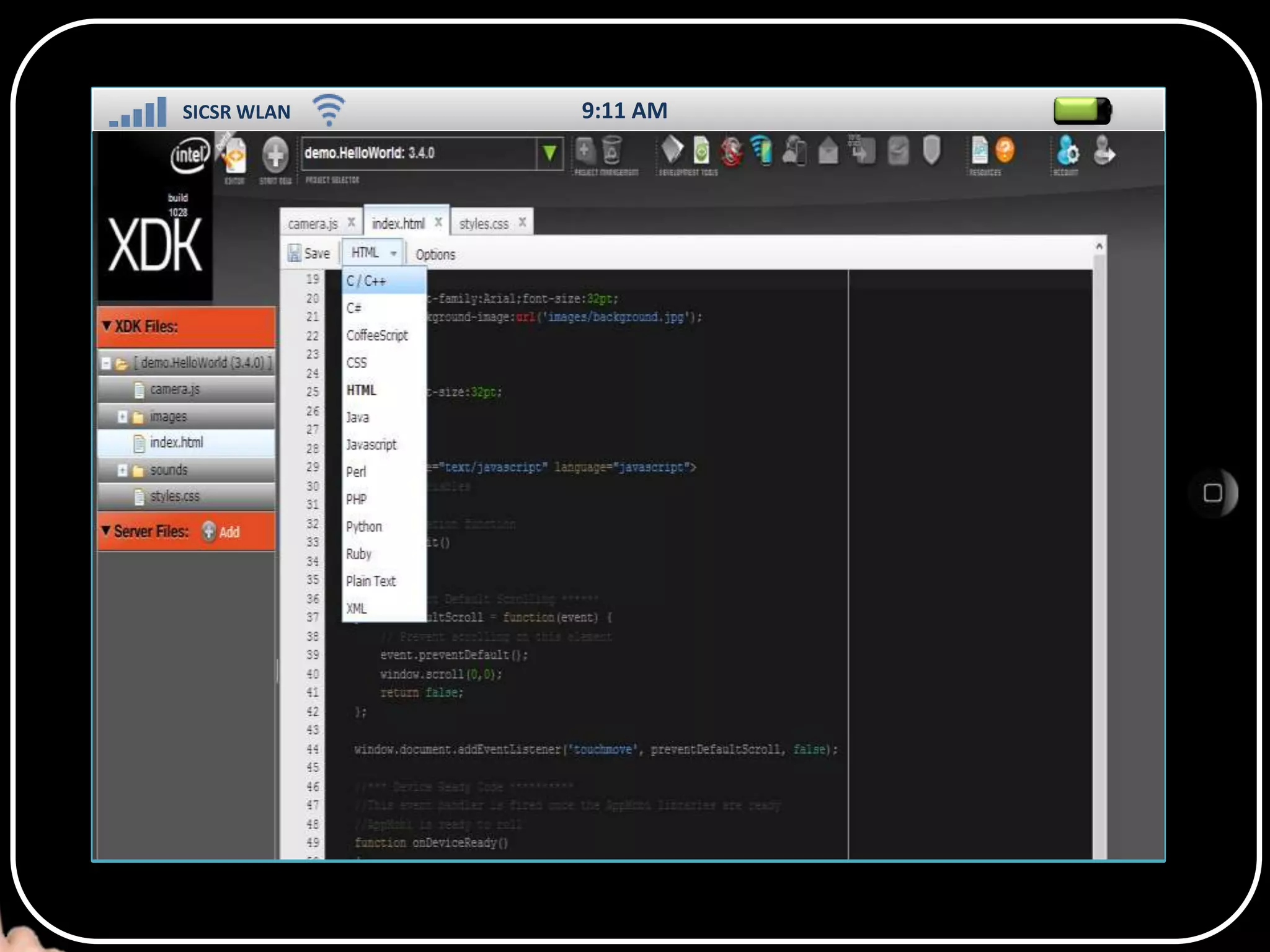Expand the sounds folder in file tree
This screenshot has width=1270, height=952.
click(x=123, y=470)
